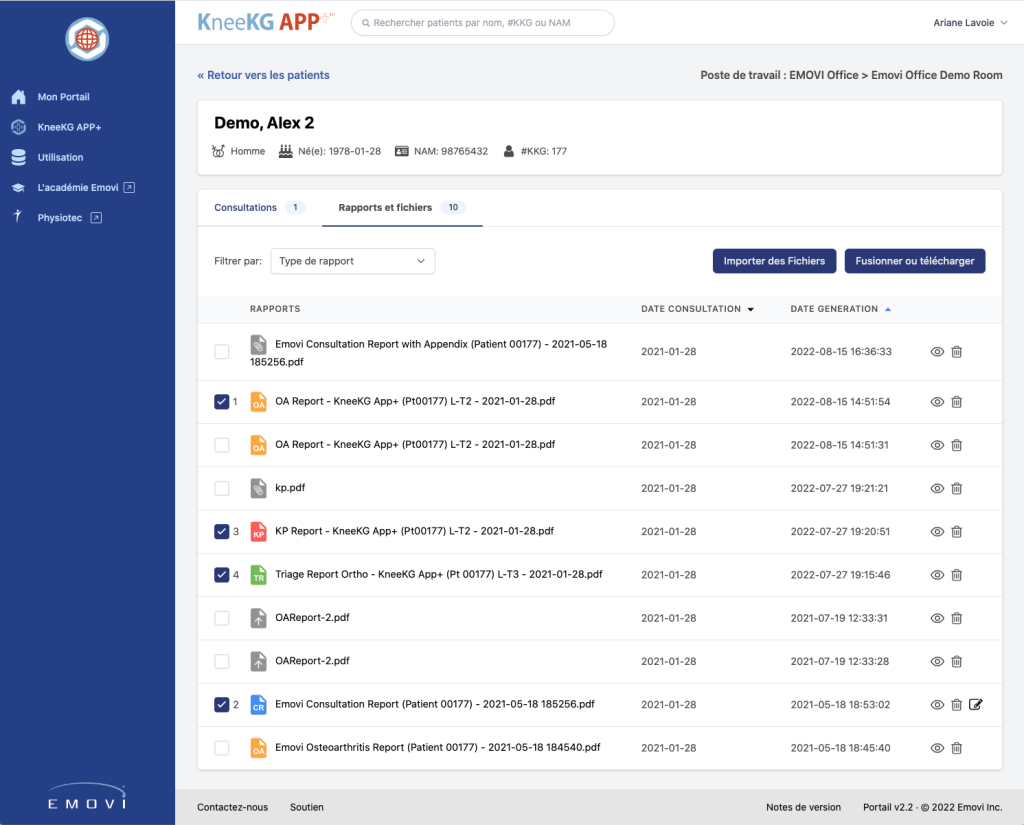Preview the Emovi Osteoarthritis Report file
Screen dimensions: 1024x825
pos(937,748)
